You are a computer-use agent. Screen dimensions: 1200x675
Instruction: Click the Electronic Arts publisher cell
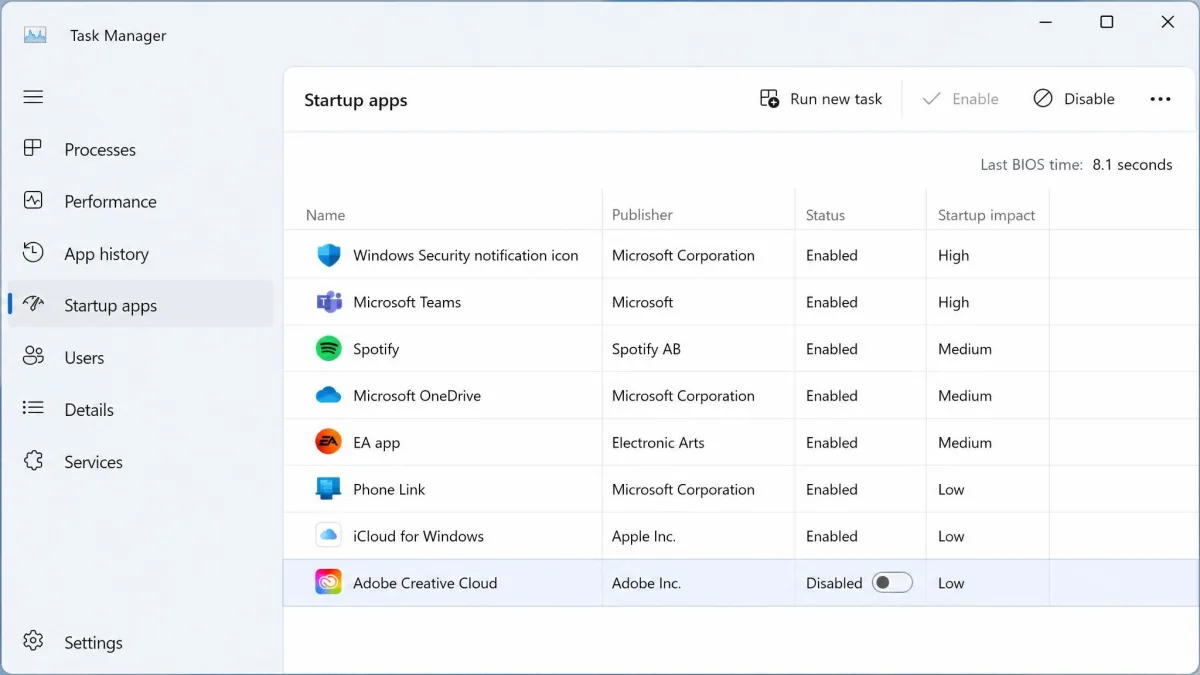pyautogui.click(x=658, y=443)
